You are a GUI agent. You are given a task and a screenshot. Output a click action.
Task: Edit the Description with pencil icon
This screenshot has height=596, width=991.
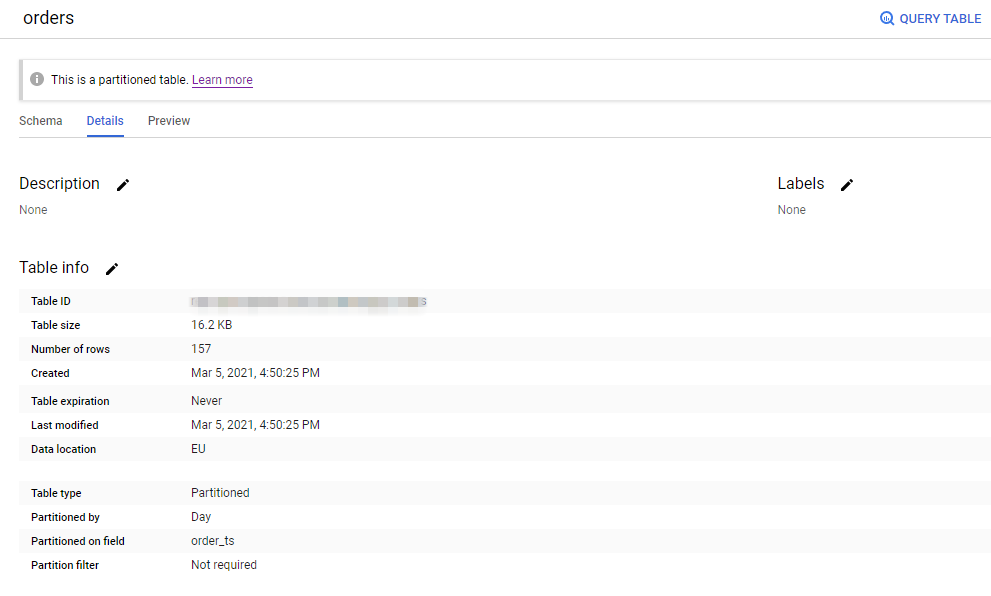123,185
